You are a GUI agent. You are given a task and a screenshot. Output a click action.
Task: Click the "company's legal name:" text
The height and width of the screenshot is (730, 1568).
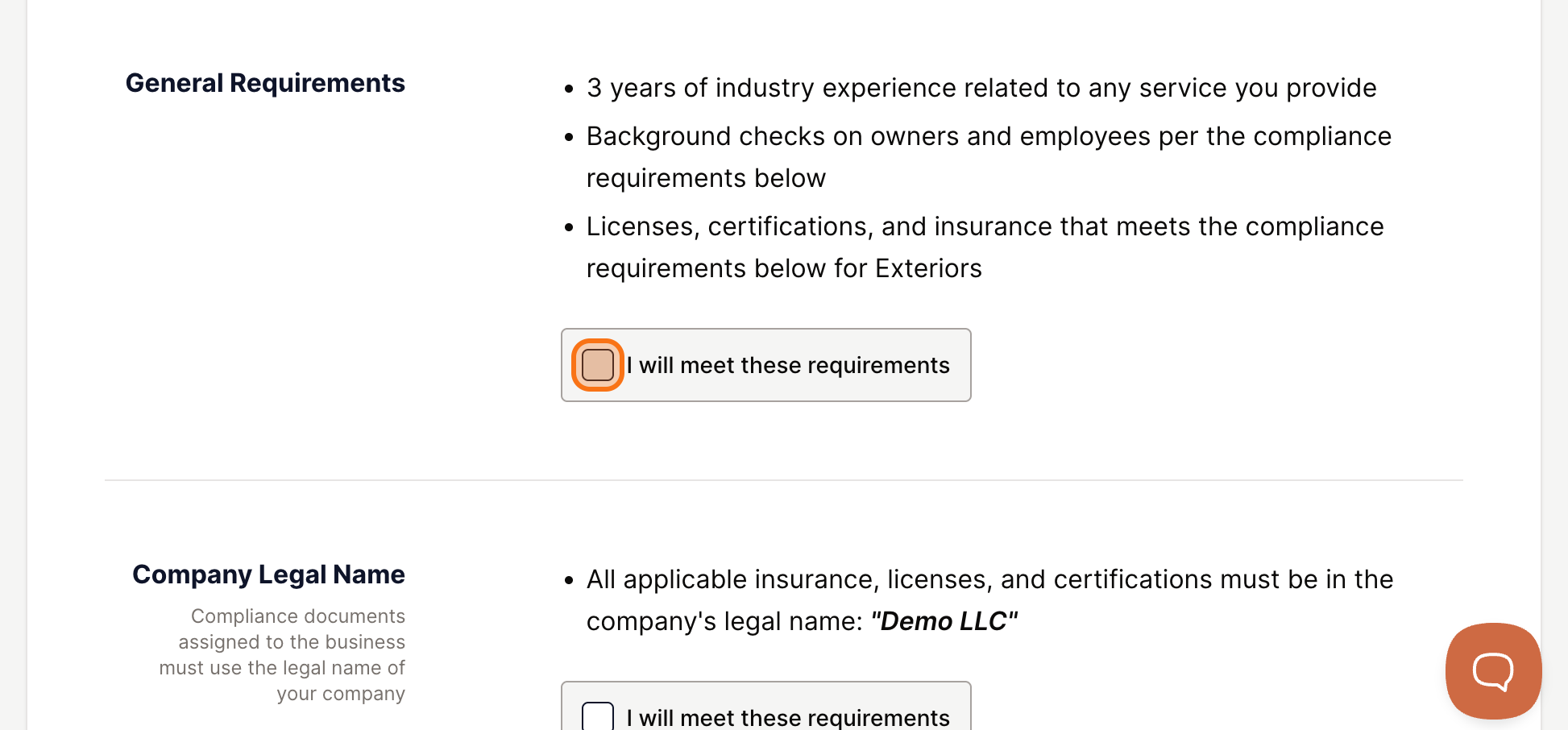tap(724, 621)
